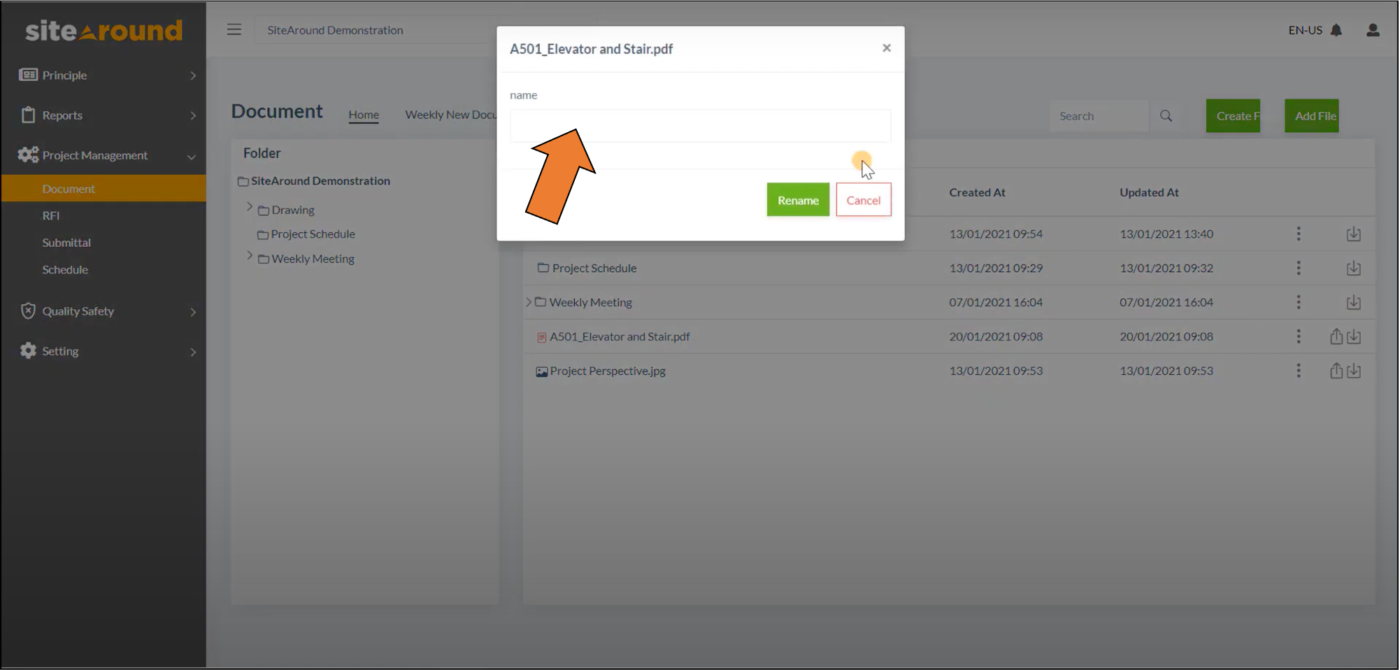Share Project Perspective.jpg using its share icon
Viewport: 1400px width, 670px height.
[x=1335, y=370]
